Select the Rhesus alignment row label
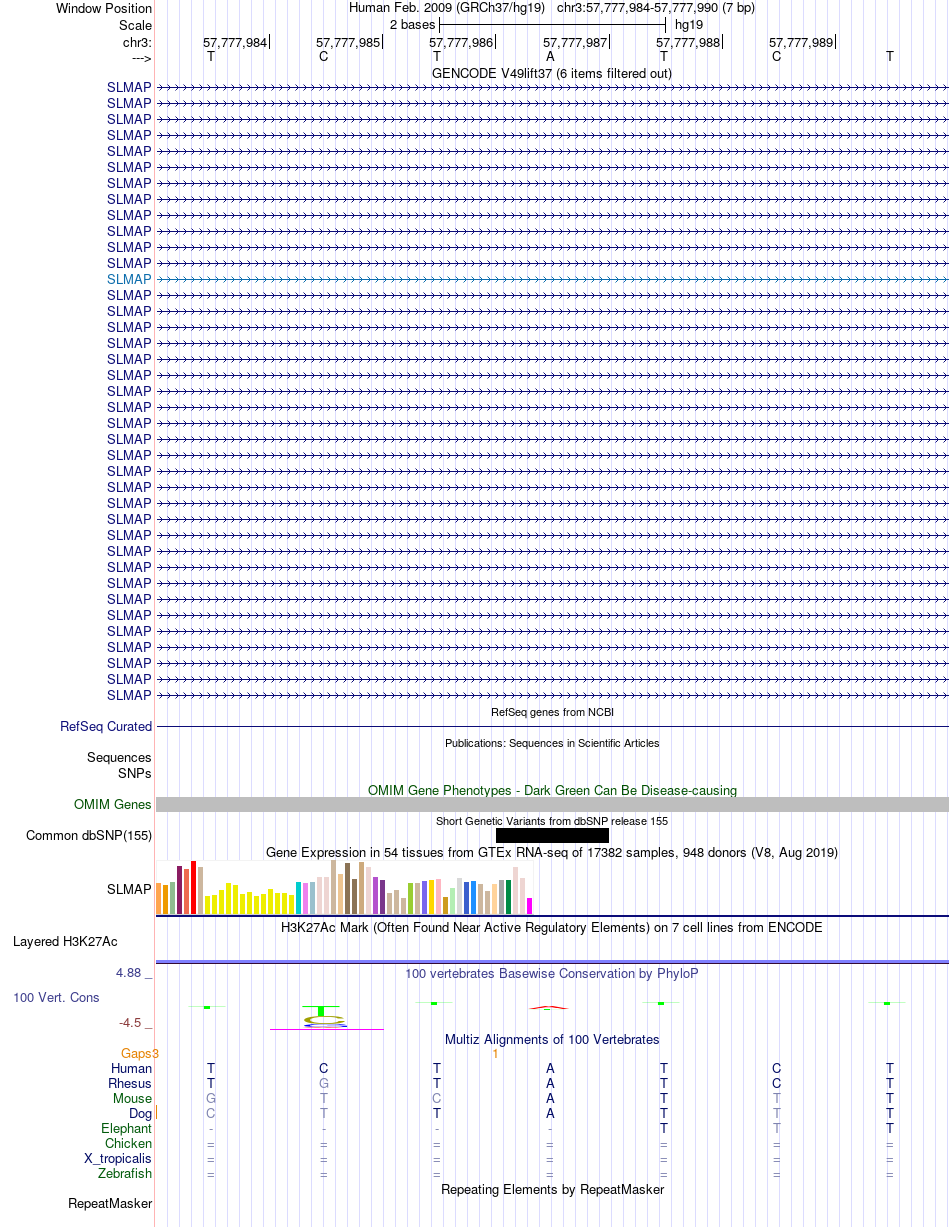The width and height of the screenshot is (950, 1227). (130, 1083)
